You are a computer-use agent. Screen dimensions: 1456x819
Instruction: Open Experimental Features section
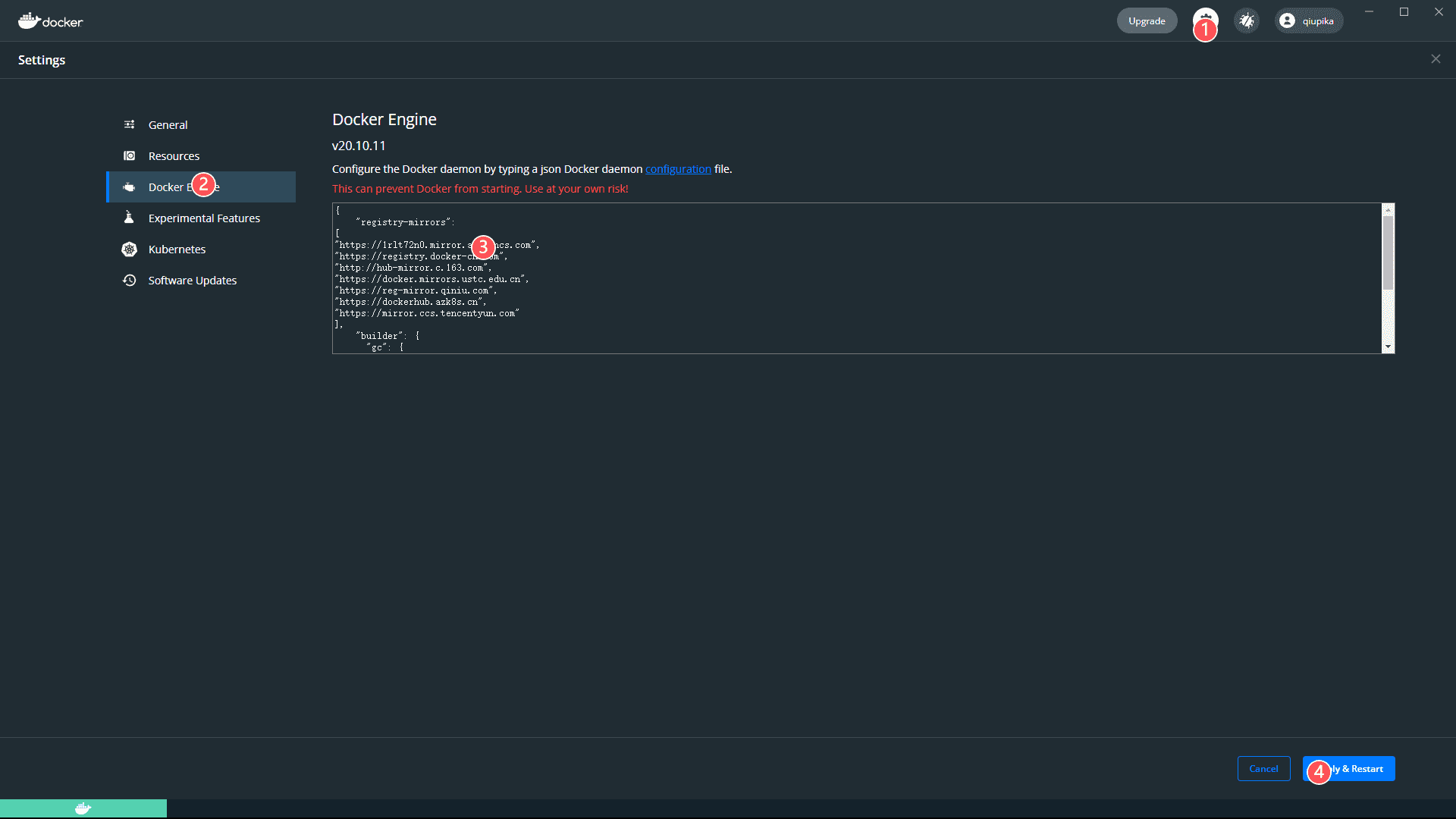201,218
